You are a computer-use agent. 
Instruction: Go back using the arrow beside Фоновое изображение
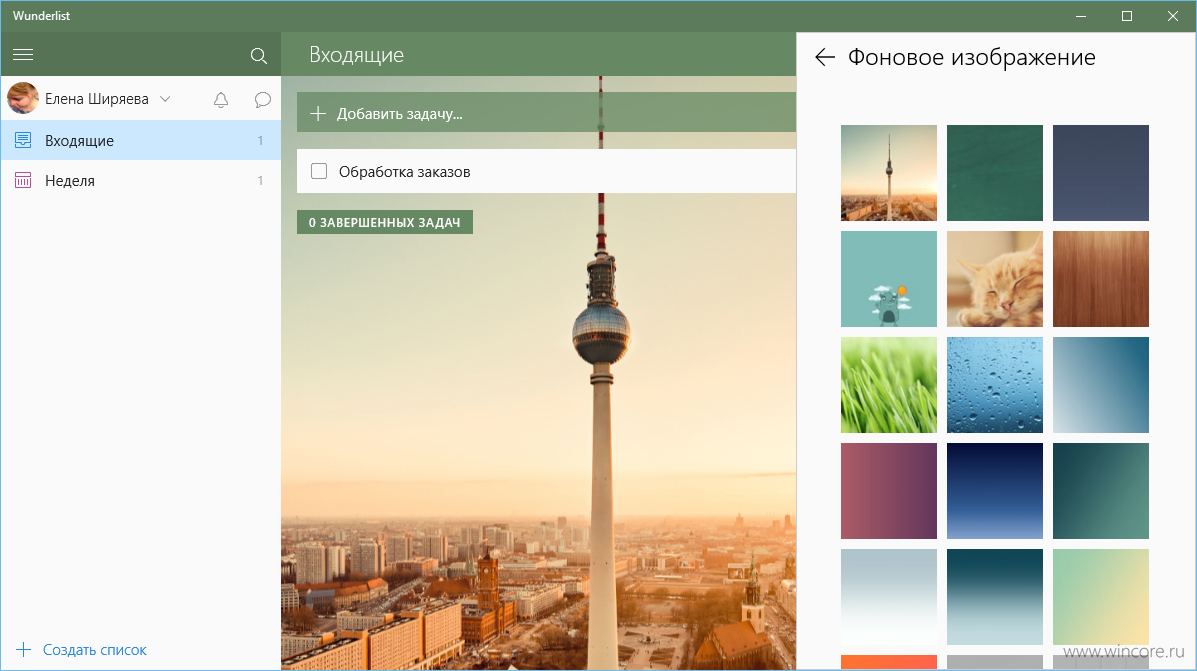824,57
